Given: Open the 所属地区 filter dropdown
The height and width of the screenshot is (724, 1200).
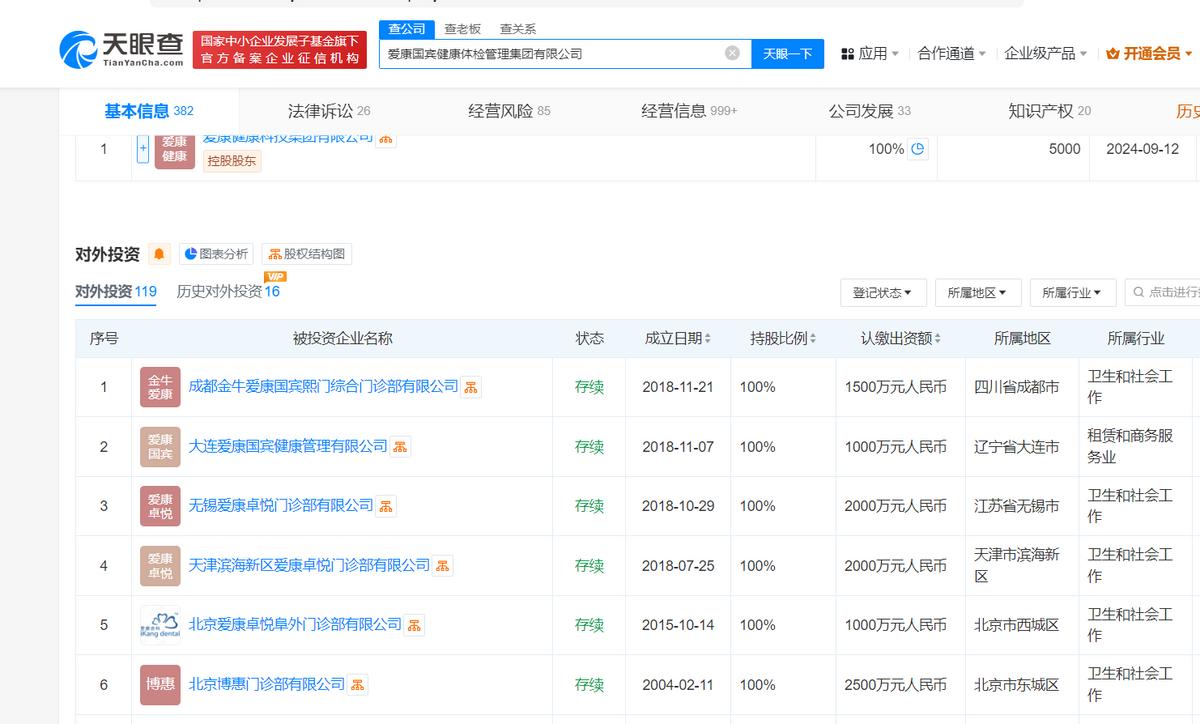Looking at the screenshot, I should pos(977,293).
